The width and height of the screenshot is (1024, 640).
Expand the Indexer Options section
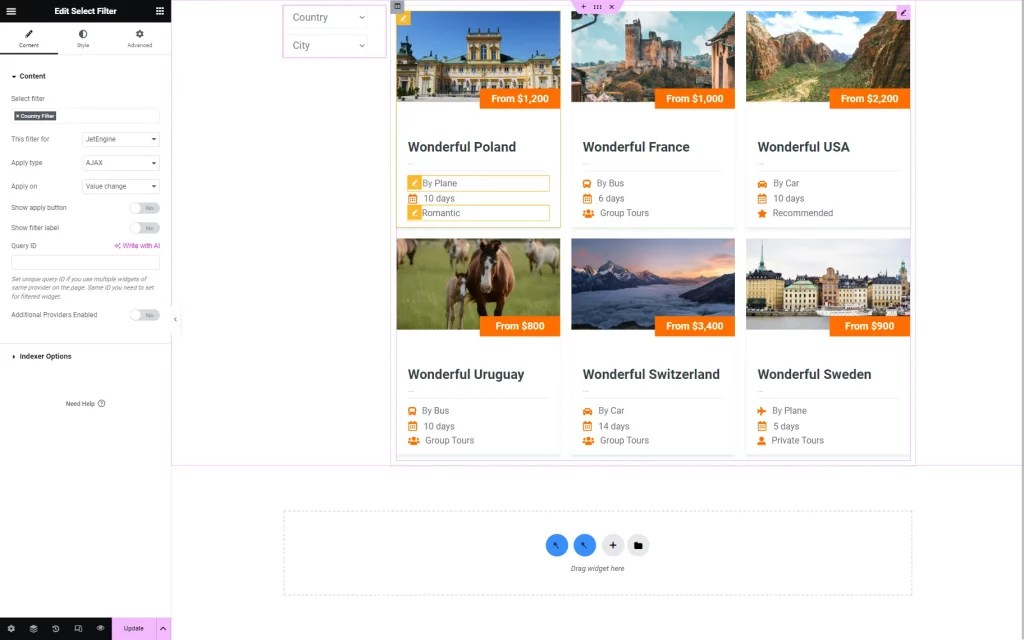(42, 357)
